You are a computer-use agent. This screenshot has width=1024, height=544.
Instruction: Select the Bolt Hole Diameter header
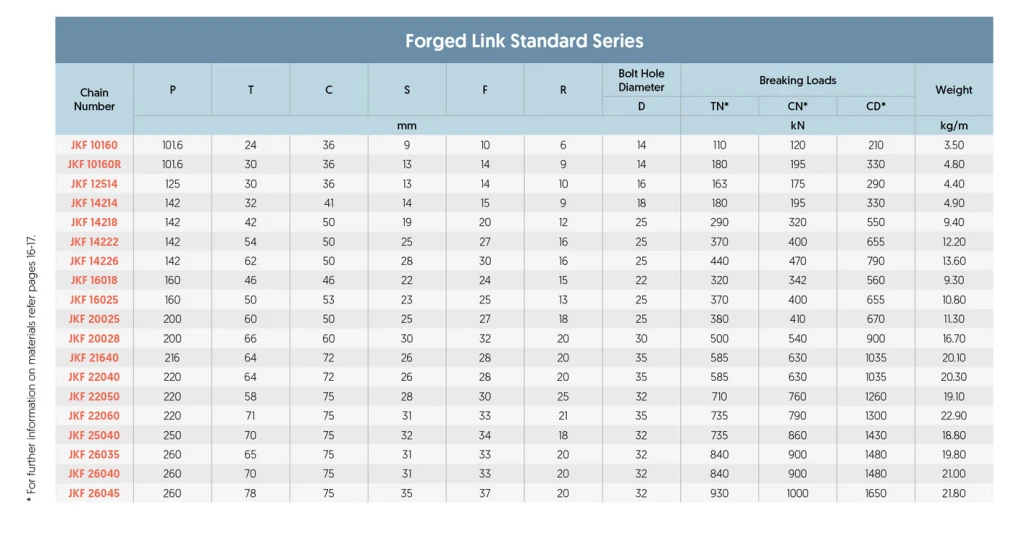click(x=641, y=80)
